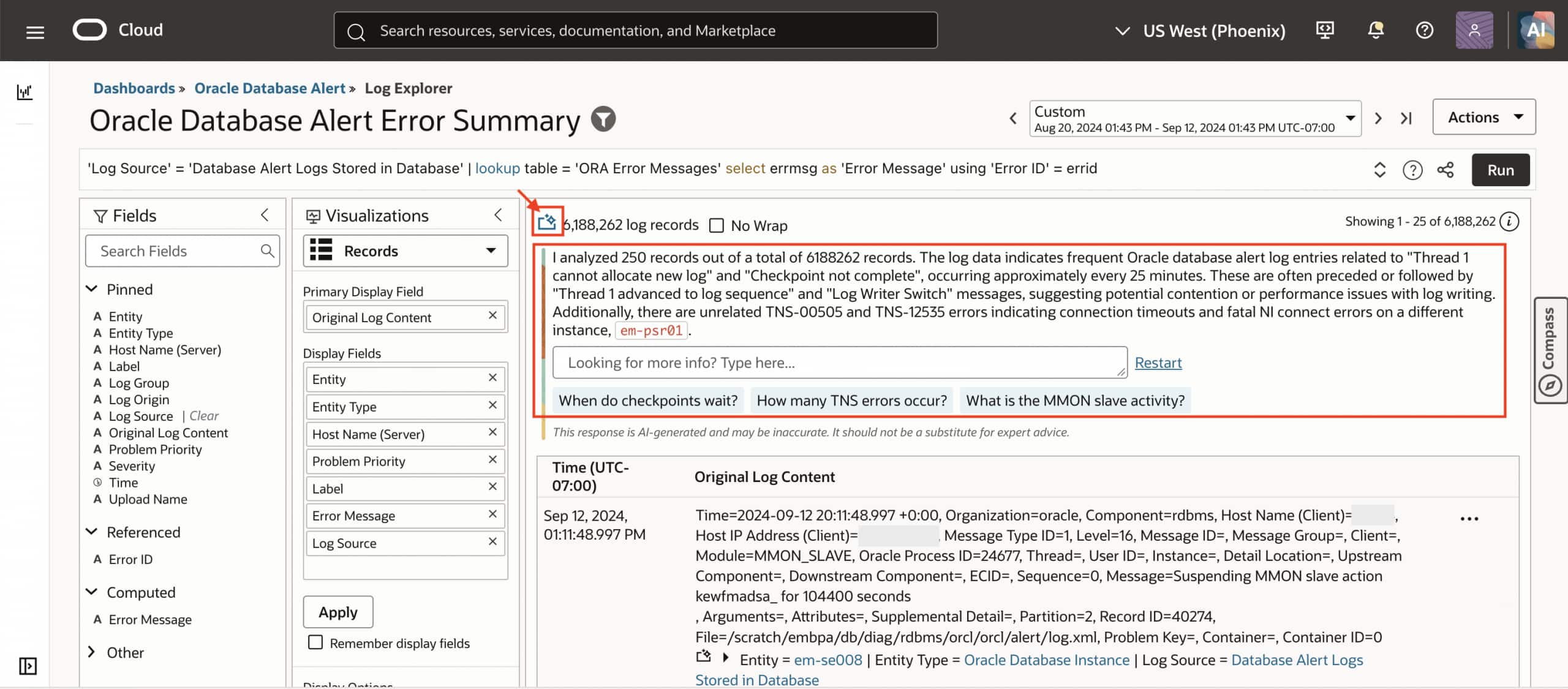Open the left rail chart icon

24,92
